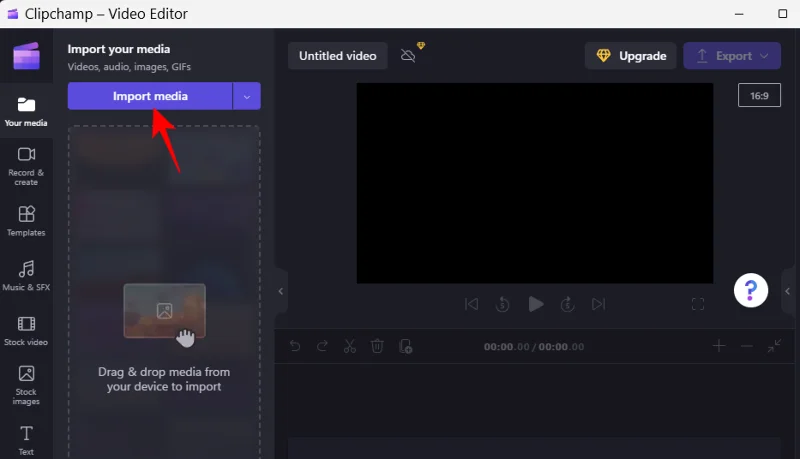Skip to end of video
Viewport: 800px width, 459px height.
(x=598, y=304)
